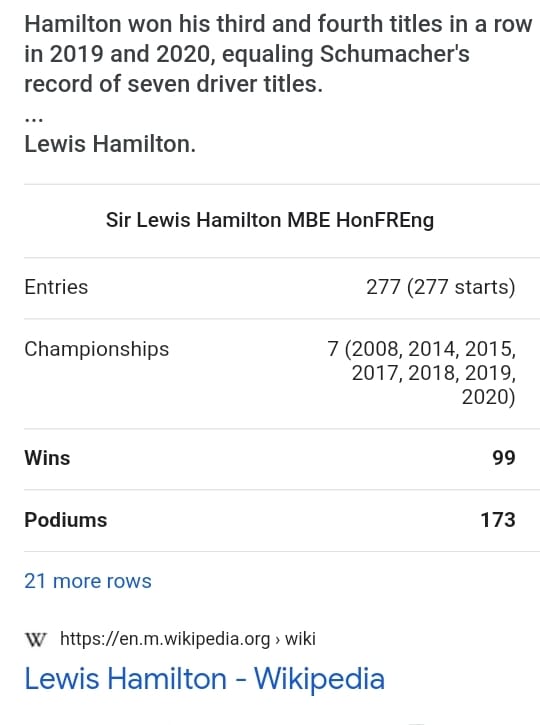
Task: Click the 2020) text in Championships
Action: point(489,397)
